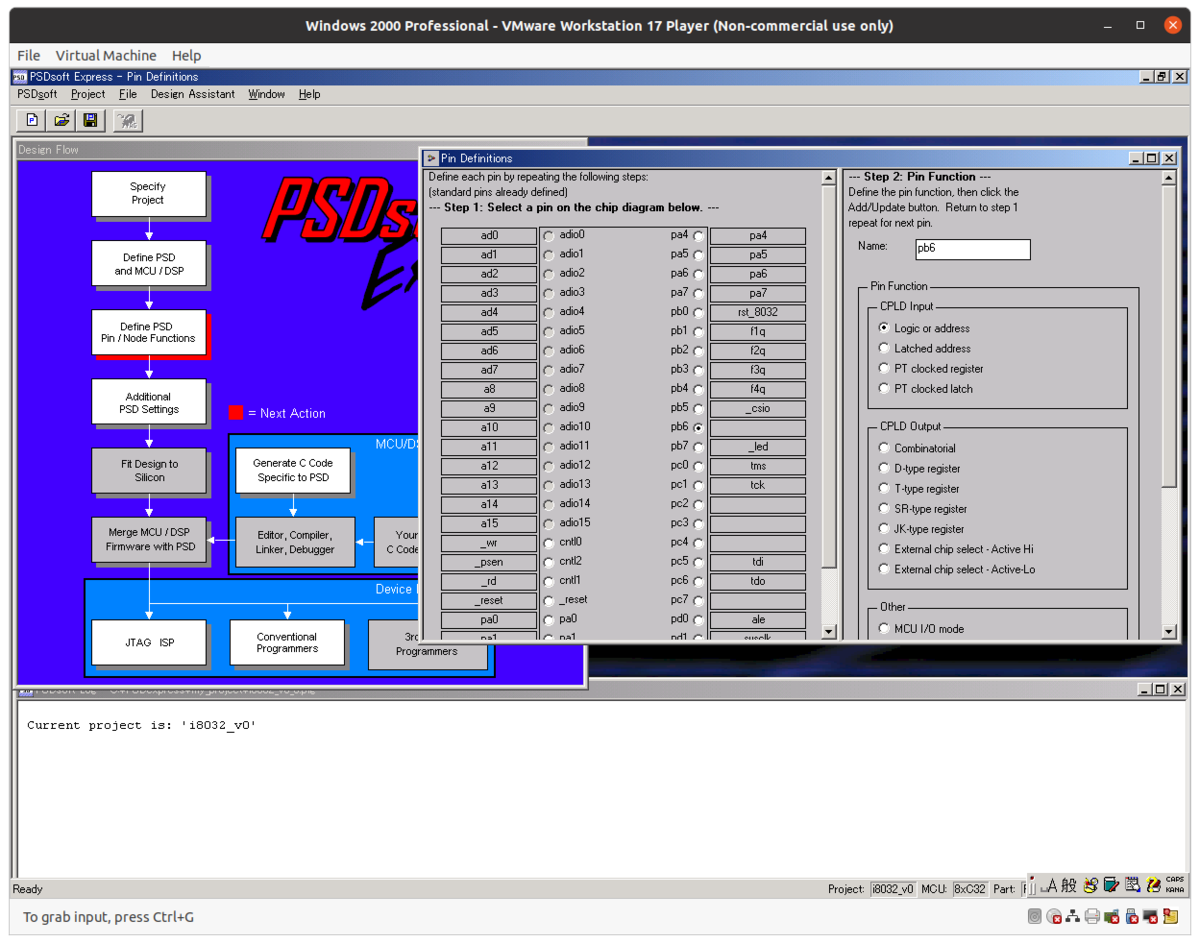The image size is (1200, 944).
Task: Select the D-type register option
Action: coord(884,468)
